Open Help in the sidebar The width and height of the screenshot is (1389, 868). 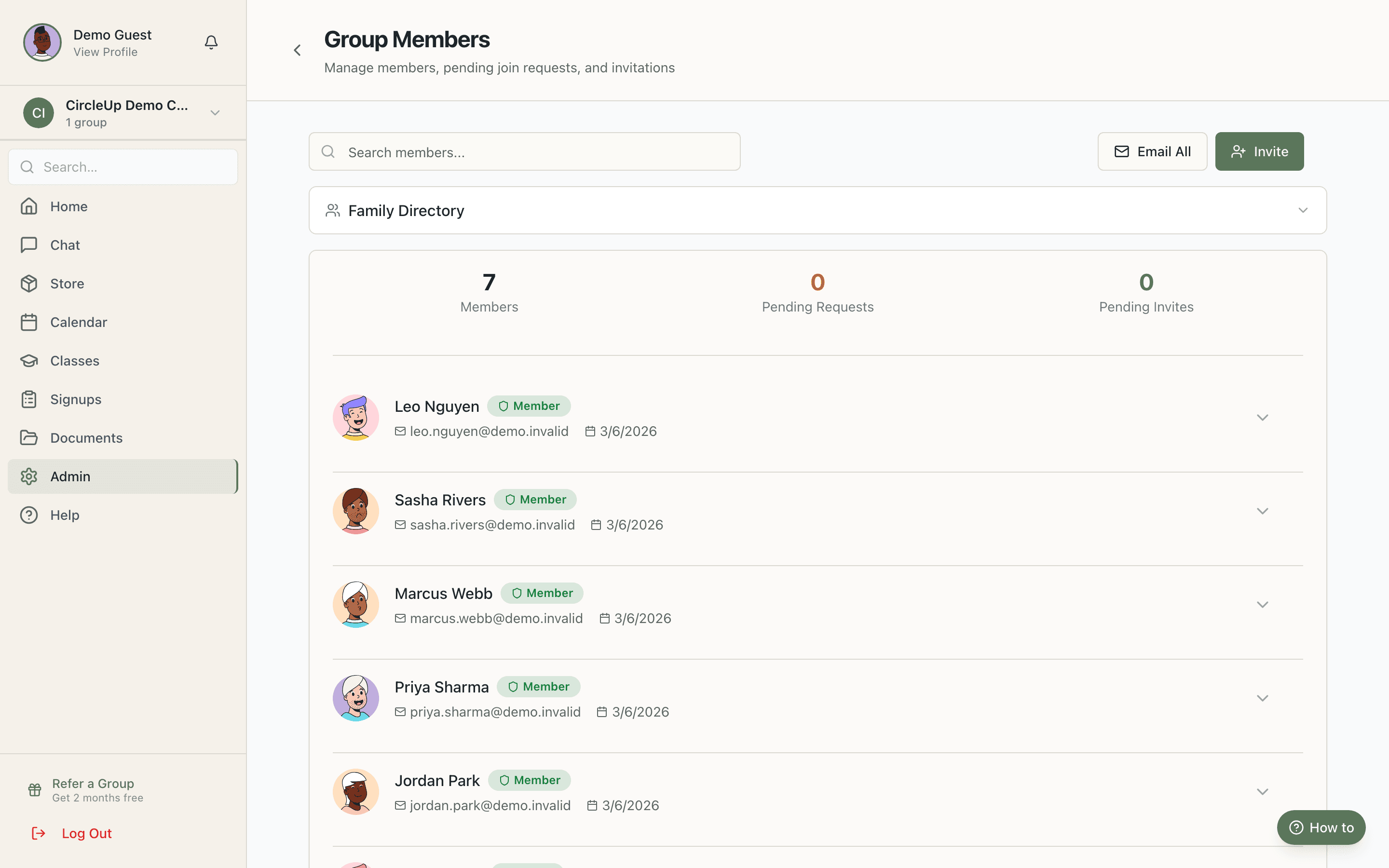click(x=123, y=515)
